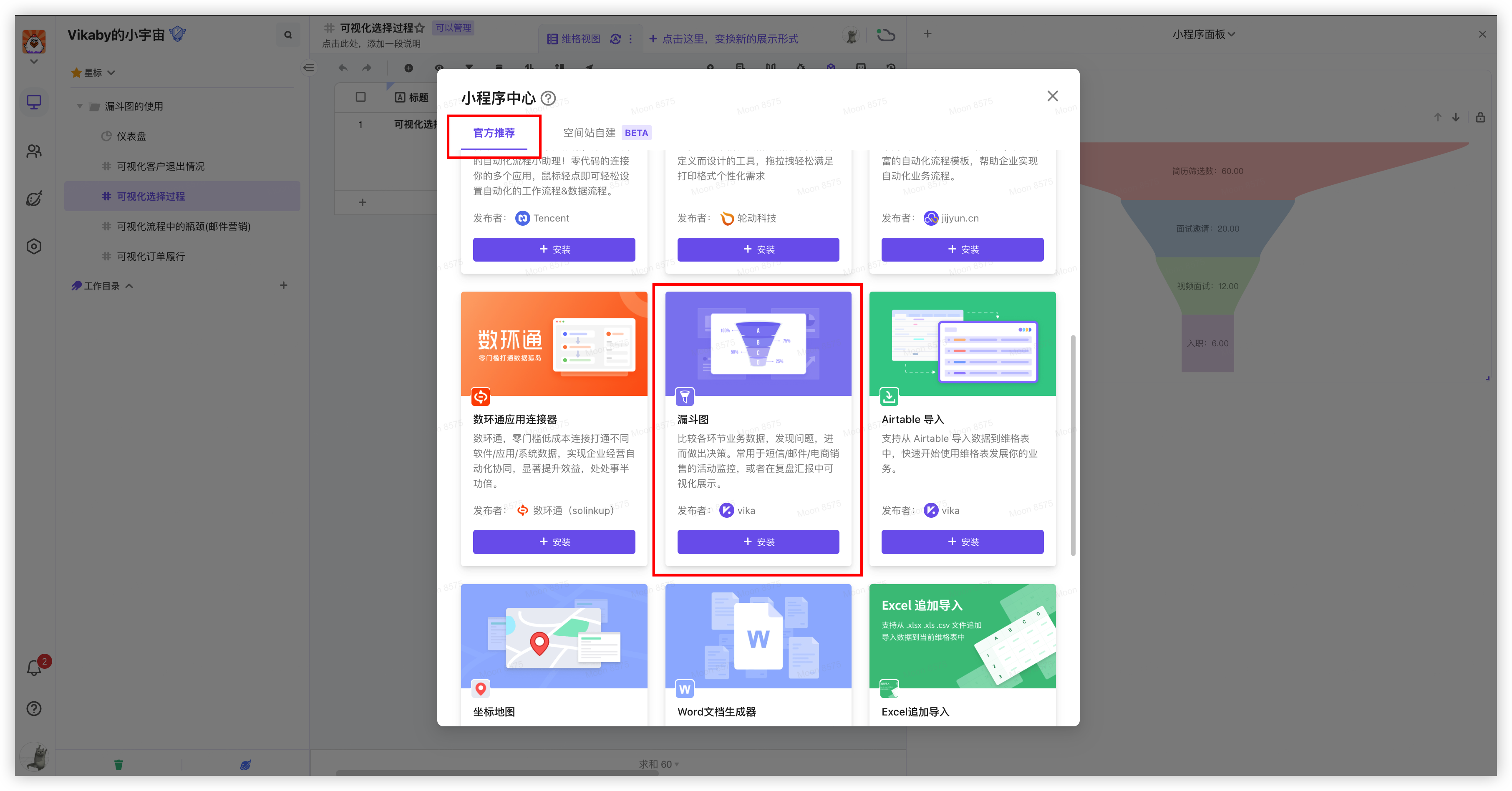The height and width of the screenshot is (791, 1512).
Task: Click the orange badge icon on the 数环通 card
Action: click(481, 397)
